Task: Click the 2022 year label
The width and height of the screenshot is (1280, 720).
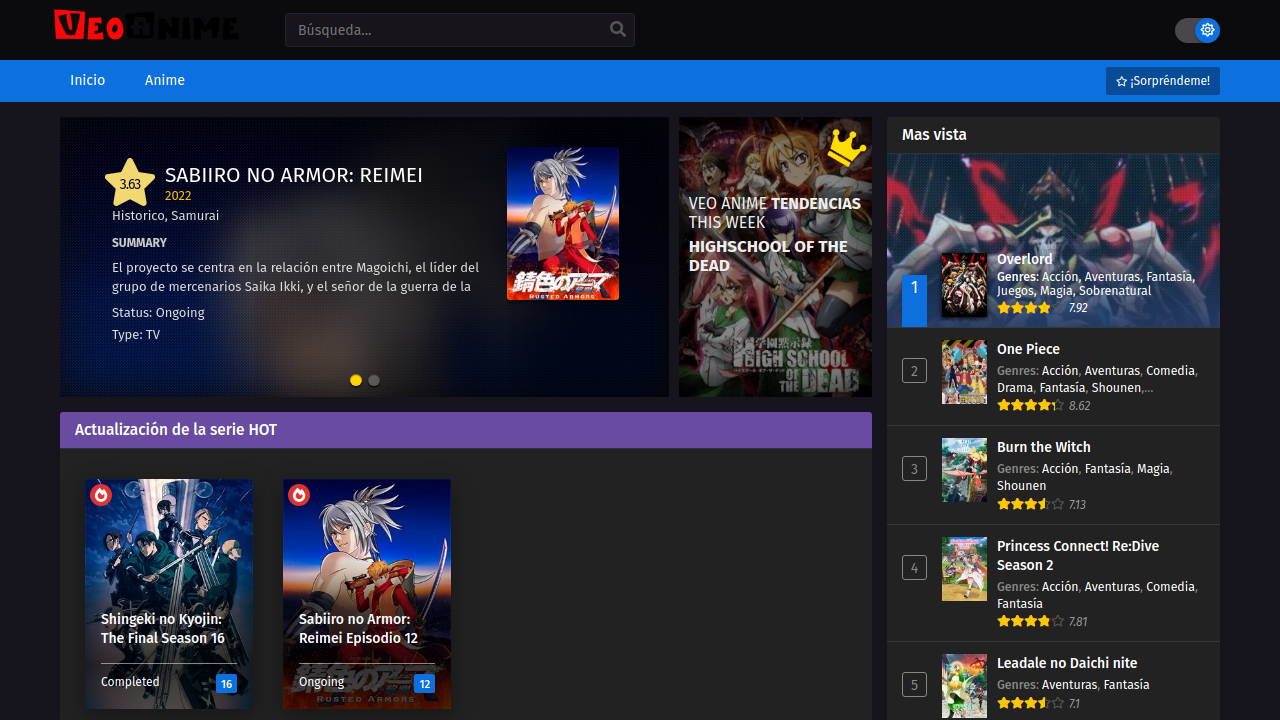Action: tap(178, 196)
